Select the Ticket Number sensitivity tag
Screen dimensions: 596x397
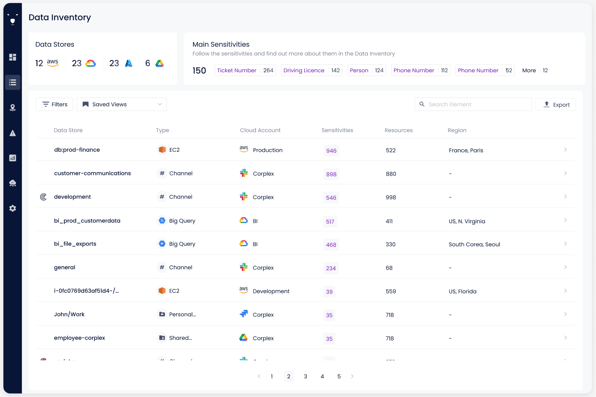[245, 70]
